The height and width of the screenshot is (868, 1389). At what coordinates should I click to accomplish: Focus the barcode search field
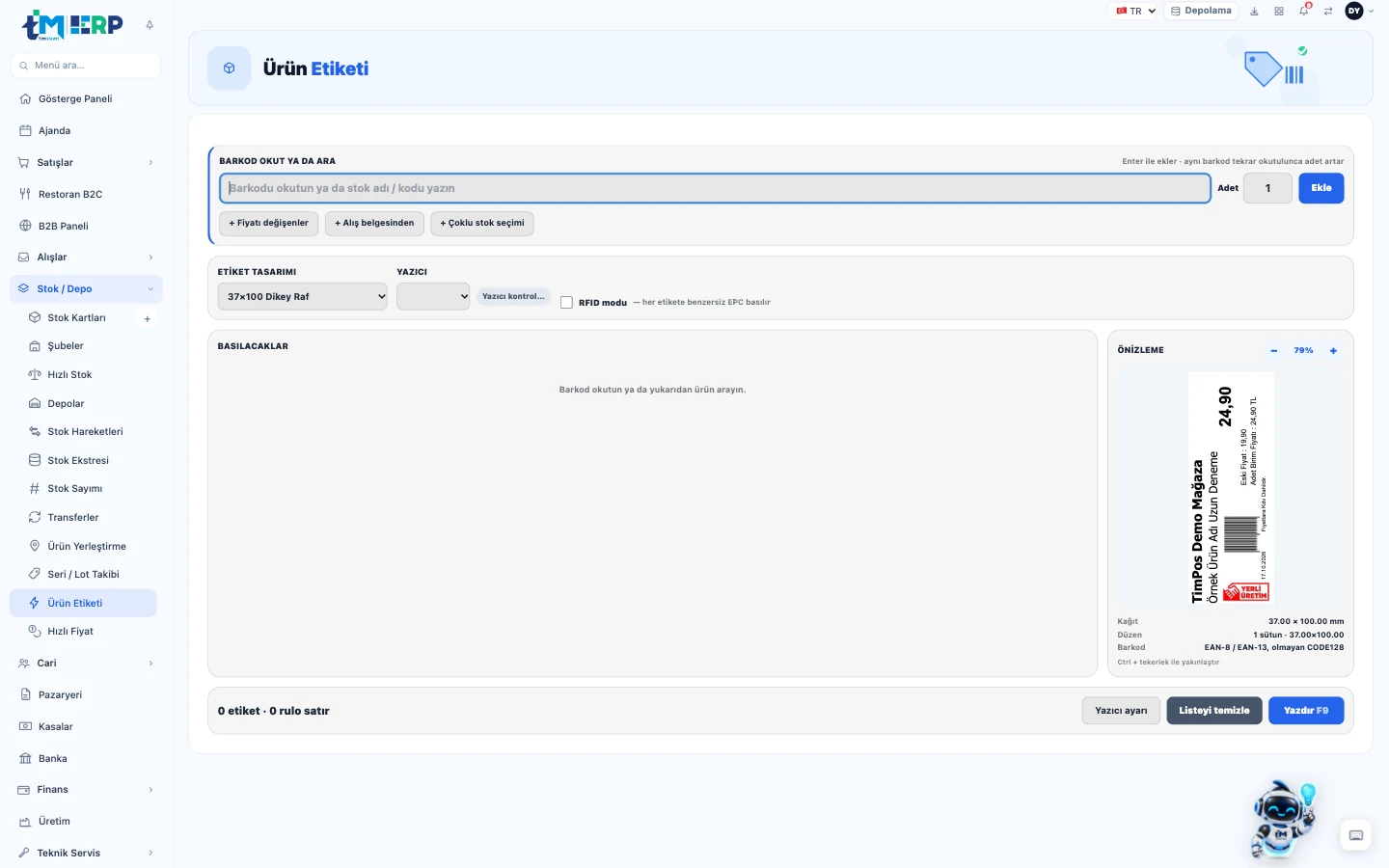point(716,188)
